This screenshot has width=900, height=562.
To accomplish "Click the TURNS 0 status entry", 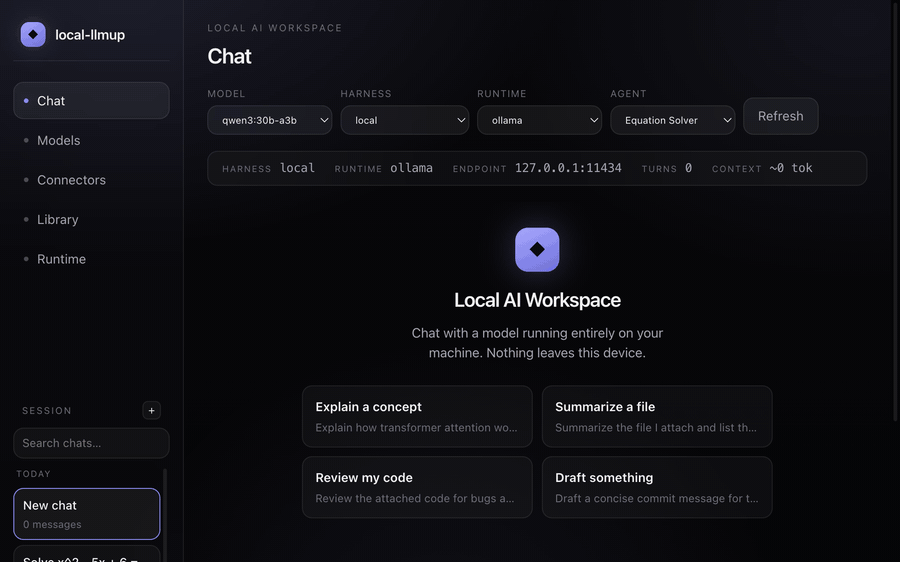I will pos(666,168).
